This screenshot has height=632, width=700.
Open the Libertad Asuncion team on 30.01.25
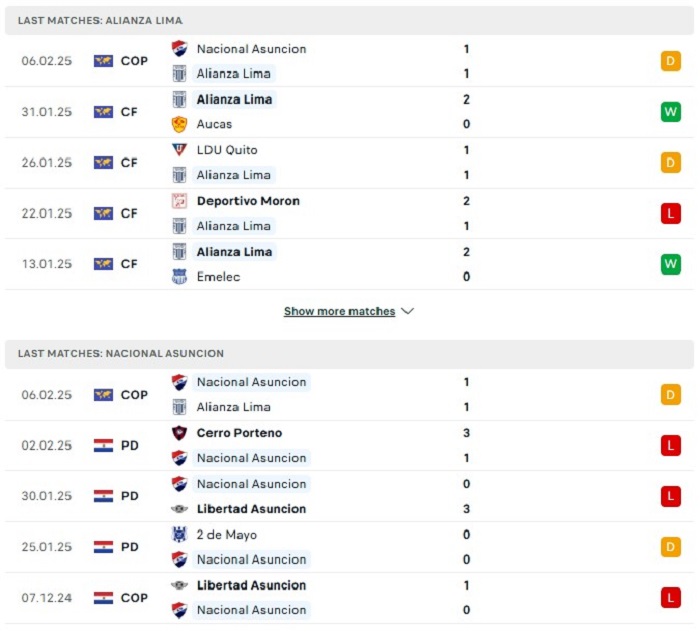tap(251, 509)
